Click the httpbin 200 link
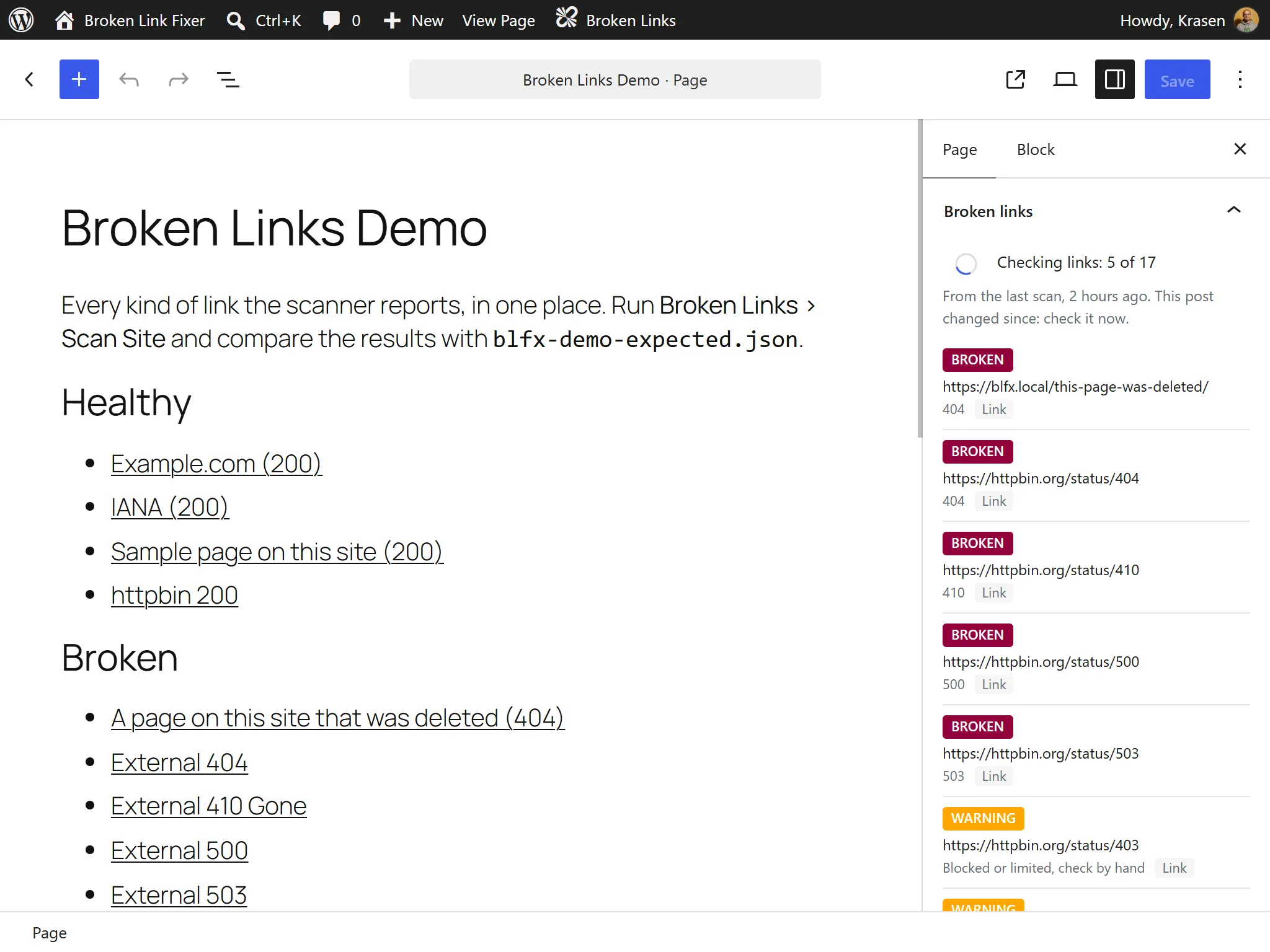The image size is (1270, 952). coord(174,595)
